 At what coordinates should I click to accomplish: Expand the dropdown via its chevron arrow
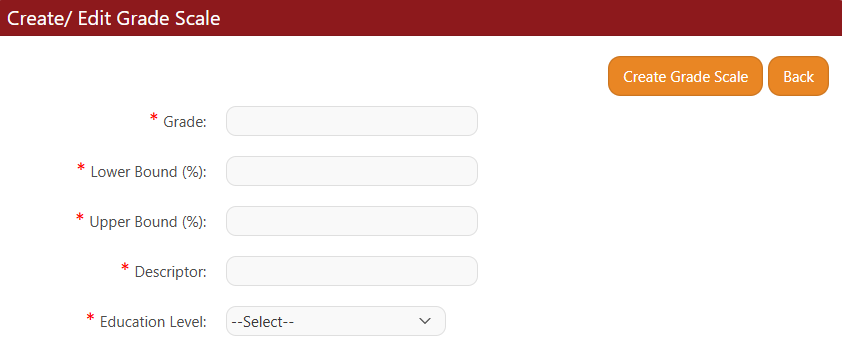tap(425, 321)
